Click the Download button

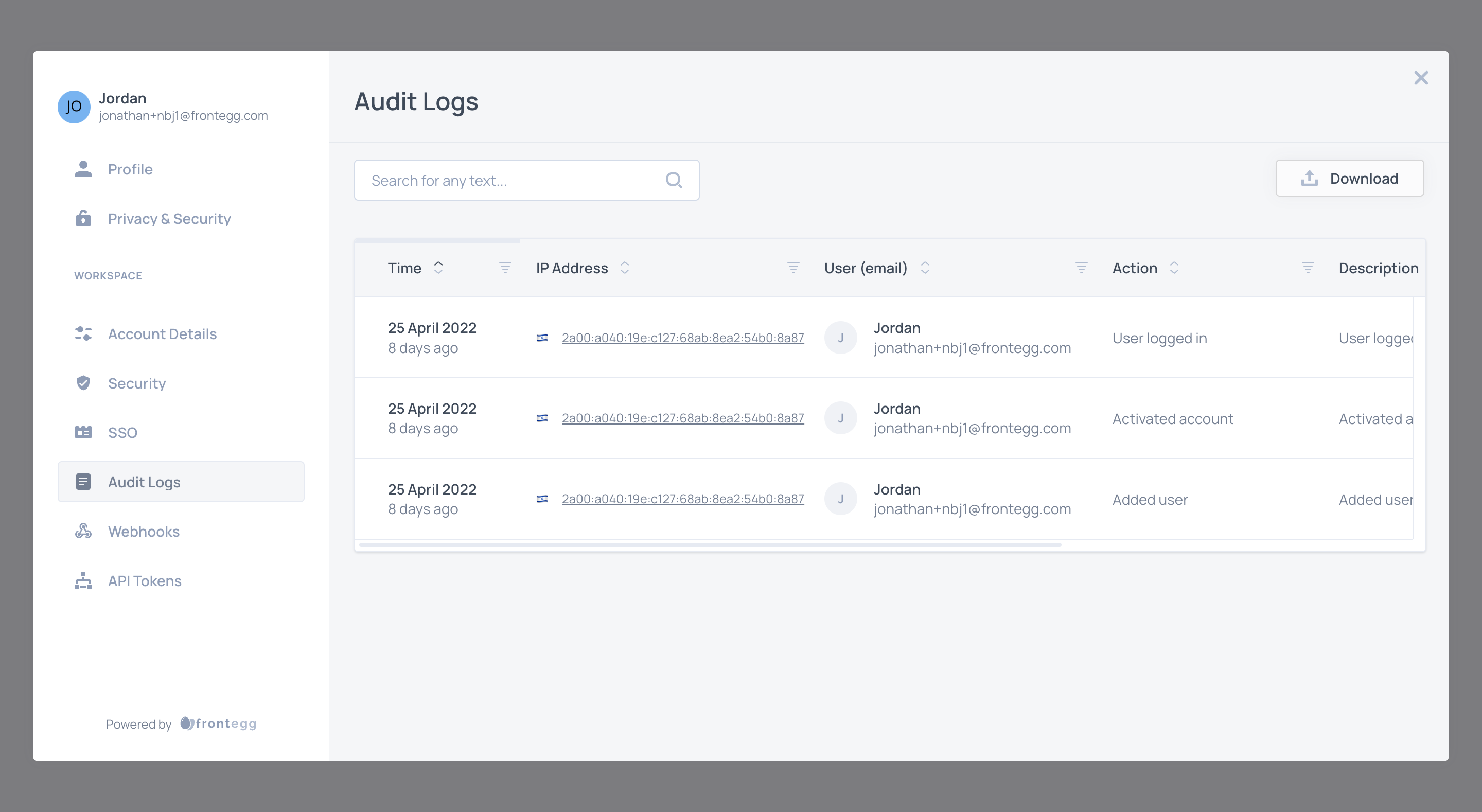tap(1349, 179)
